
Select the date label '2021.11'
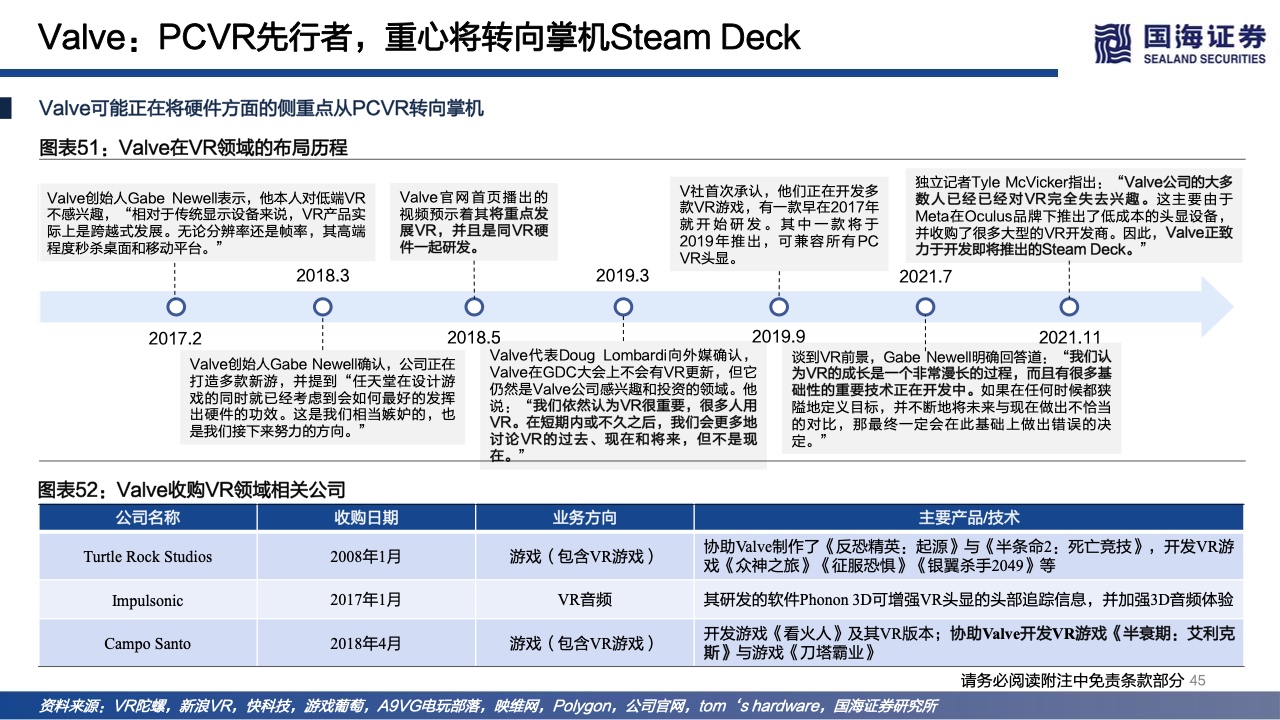coord(1069,338)
